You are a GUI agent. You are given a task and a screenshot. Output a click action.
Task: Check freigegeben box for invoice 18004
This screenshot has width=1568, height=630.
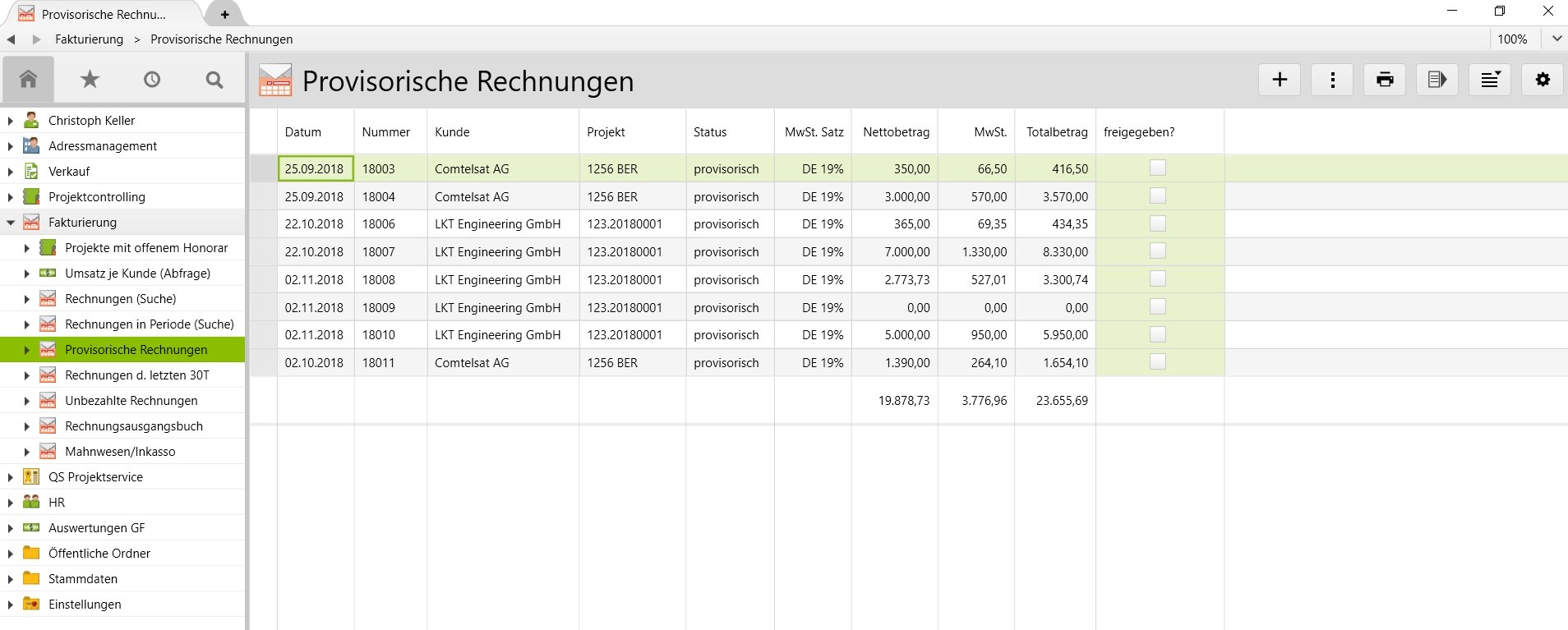(x=1158, y=195)
